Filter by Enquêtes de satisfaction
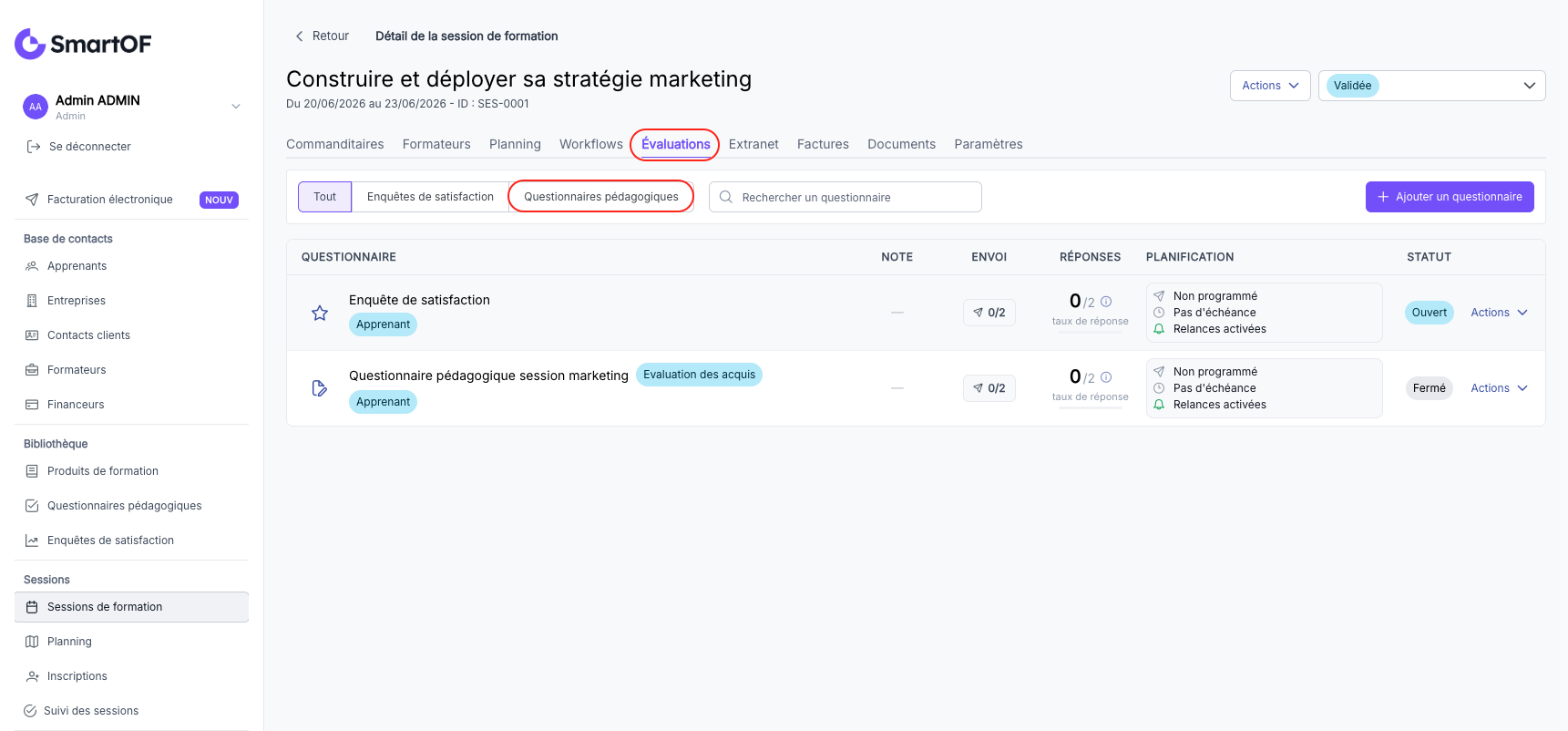Viewport: 1568px width, 731px height. 430,197
